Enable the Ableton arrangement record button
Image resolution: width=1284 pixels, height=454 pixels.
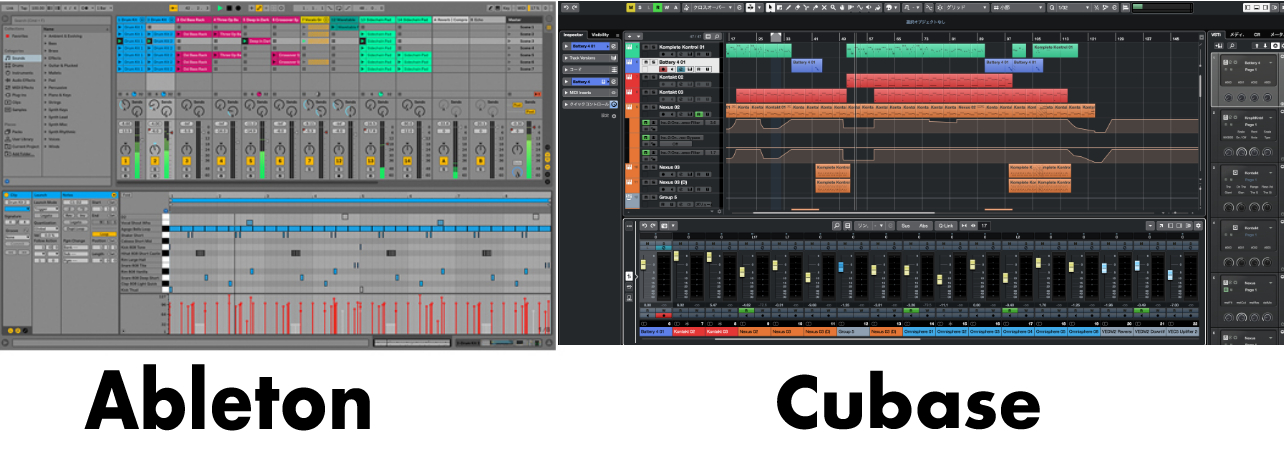pyautogui.click(x=238, y=8)
